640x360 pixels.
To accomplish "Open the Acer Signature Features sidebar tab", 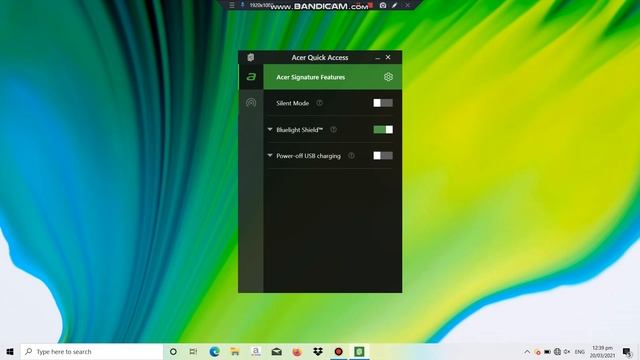I will point(251,77).
